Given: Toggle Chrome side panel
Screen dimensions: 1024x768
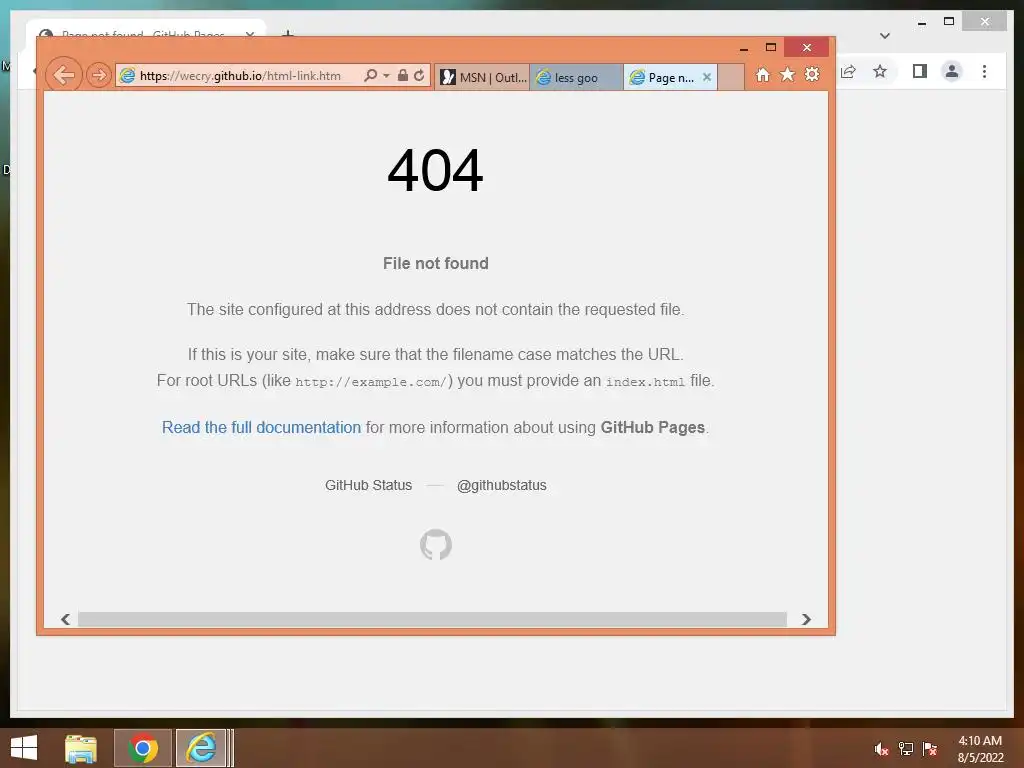Looking at the screenshot, I should pyautogui.click(x=920, y=71).
